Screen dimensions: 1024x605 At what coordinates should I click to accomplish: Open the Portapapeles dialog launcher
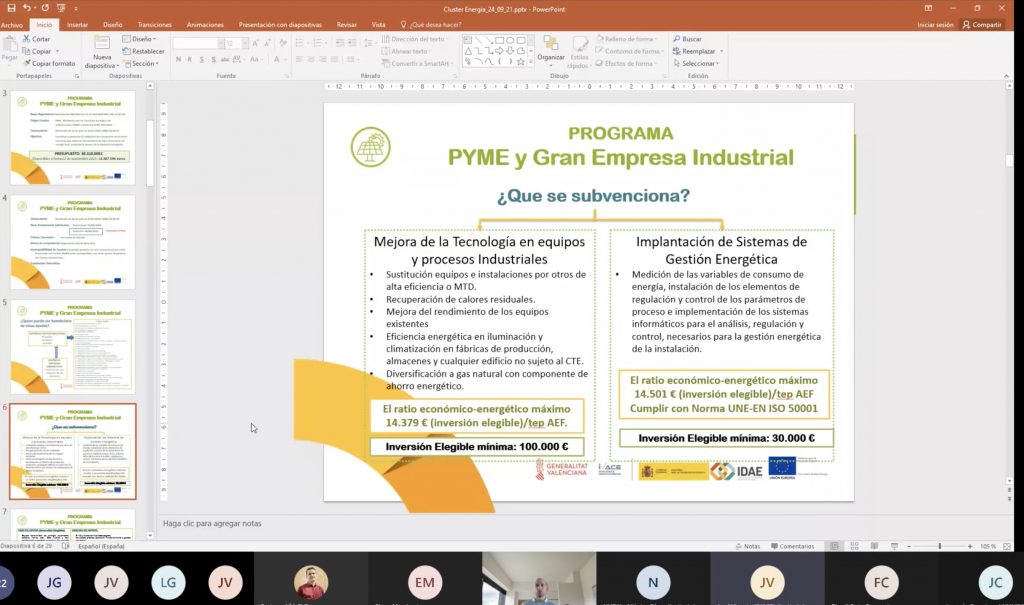77,76
